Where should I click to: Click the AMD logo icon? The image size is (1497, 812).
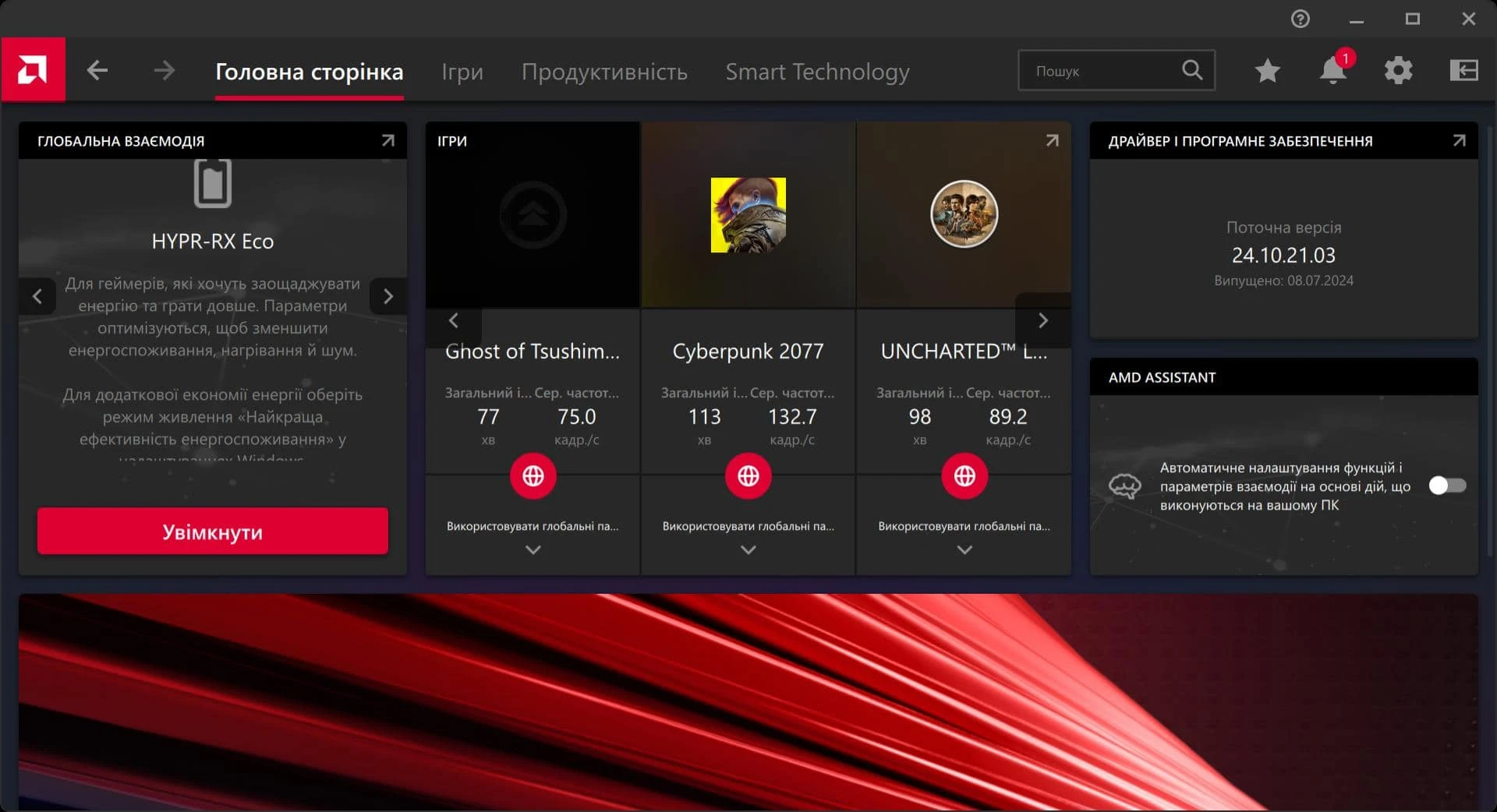tap(33, 70)
